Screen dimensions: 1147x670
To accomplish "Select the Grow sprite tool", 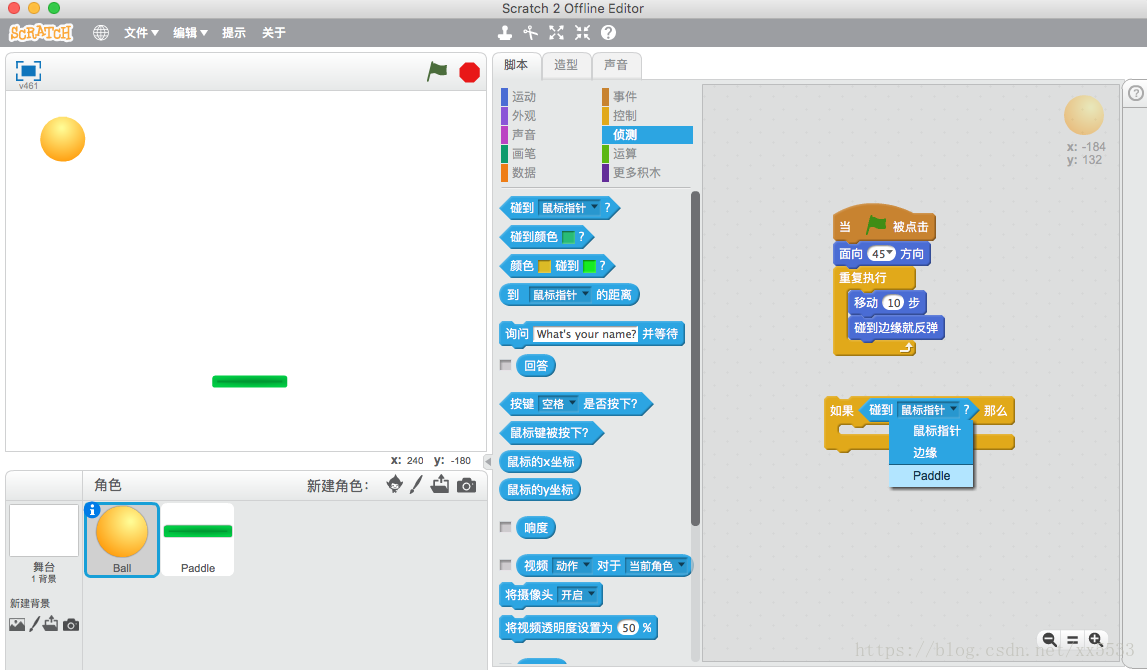I will [x=557, y=33].
